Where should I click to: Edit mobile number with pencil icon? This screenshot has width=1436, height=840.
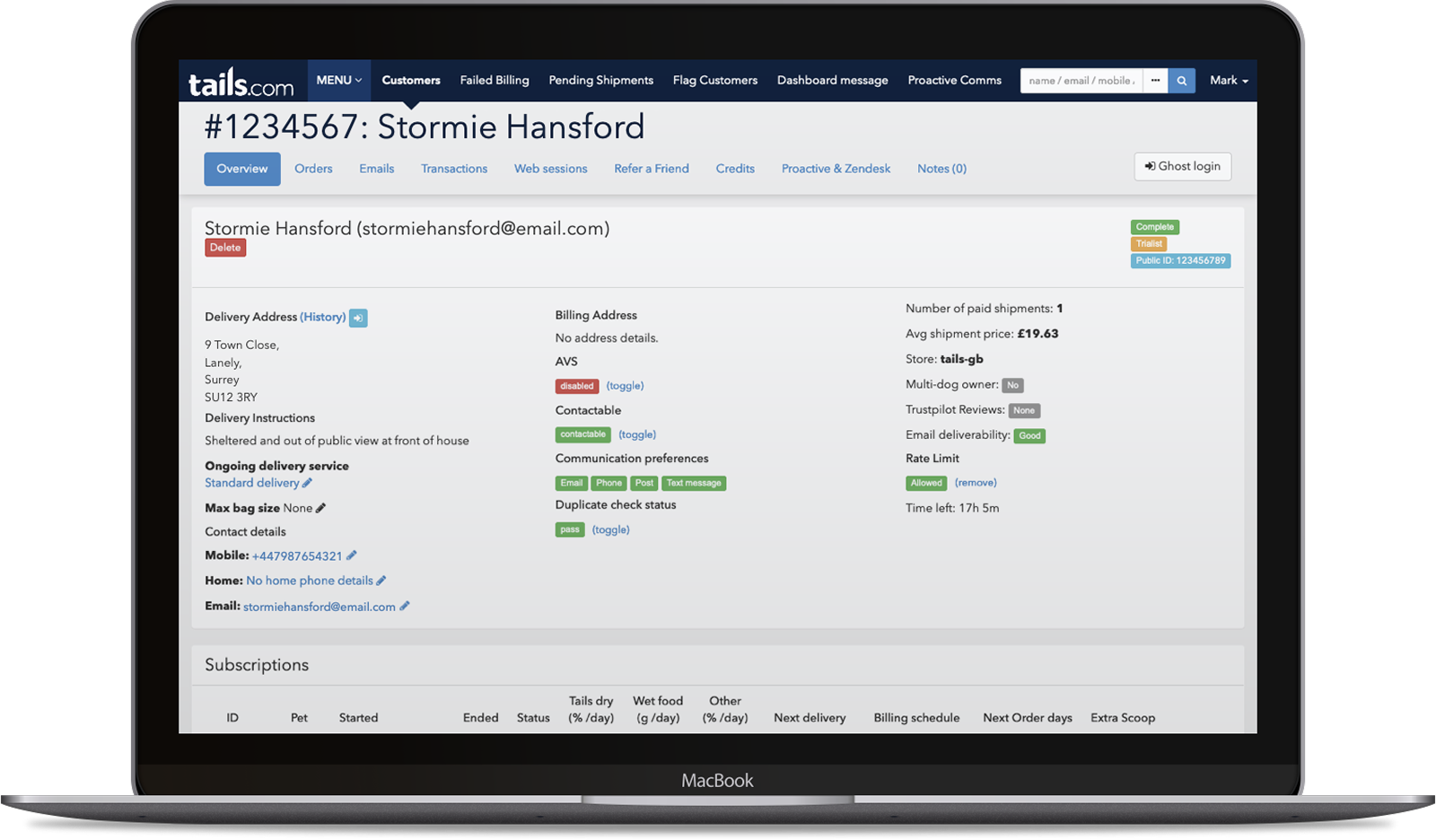[351, 556]
